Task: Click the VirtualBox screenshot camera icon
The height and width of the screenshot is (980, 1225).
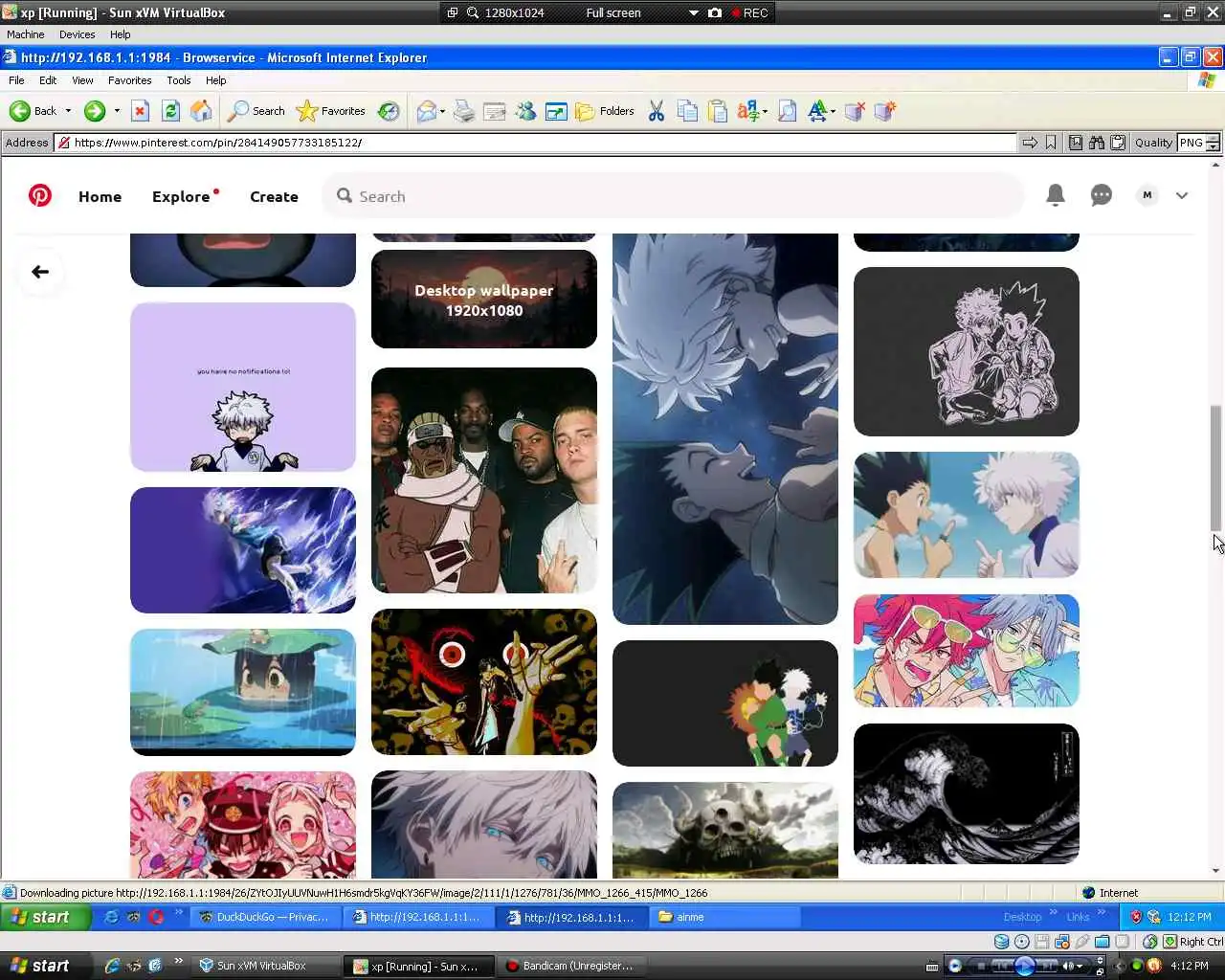Action: pyautogui.click(x=715, y=12)
